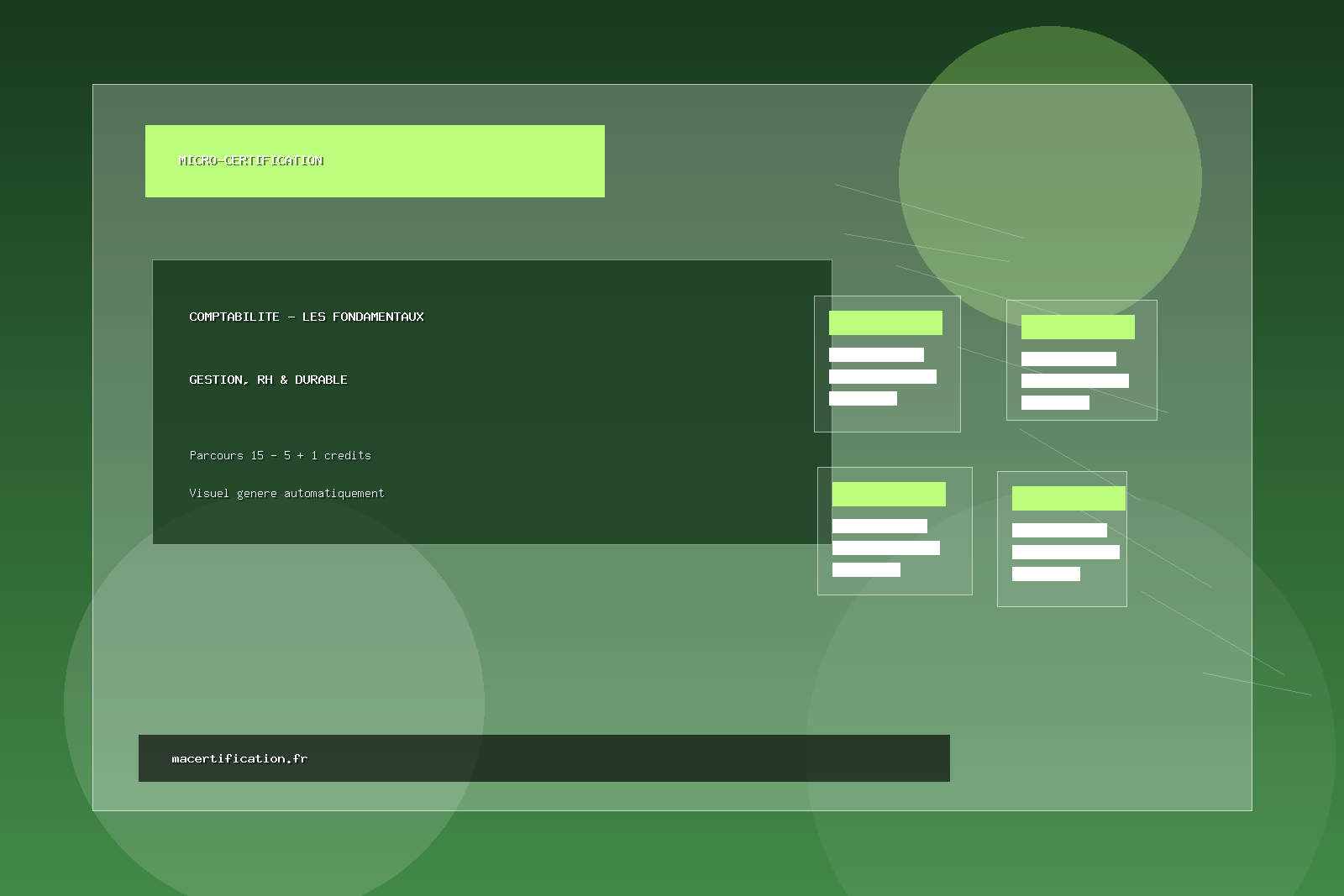Click the GESTION, RH & DURABLE subtitle
Screen dimensions: 1344x896
pyautogui.click(x=268, y=380)
